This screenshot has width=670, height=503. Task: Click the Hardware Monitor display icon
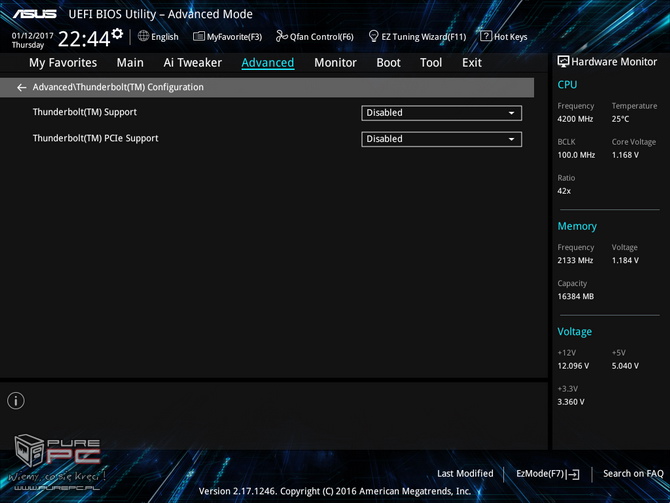(563, 62)
